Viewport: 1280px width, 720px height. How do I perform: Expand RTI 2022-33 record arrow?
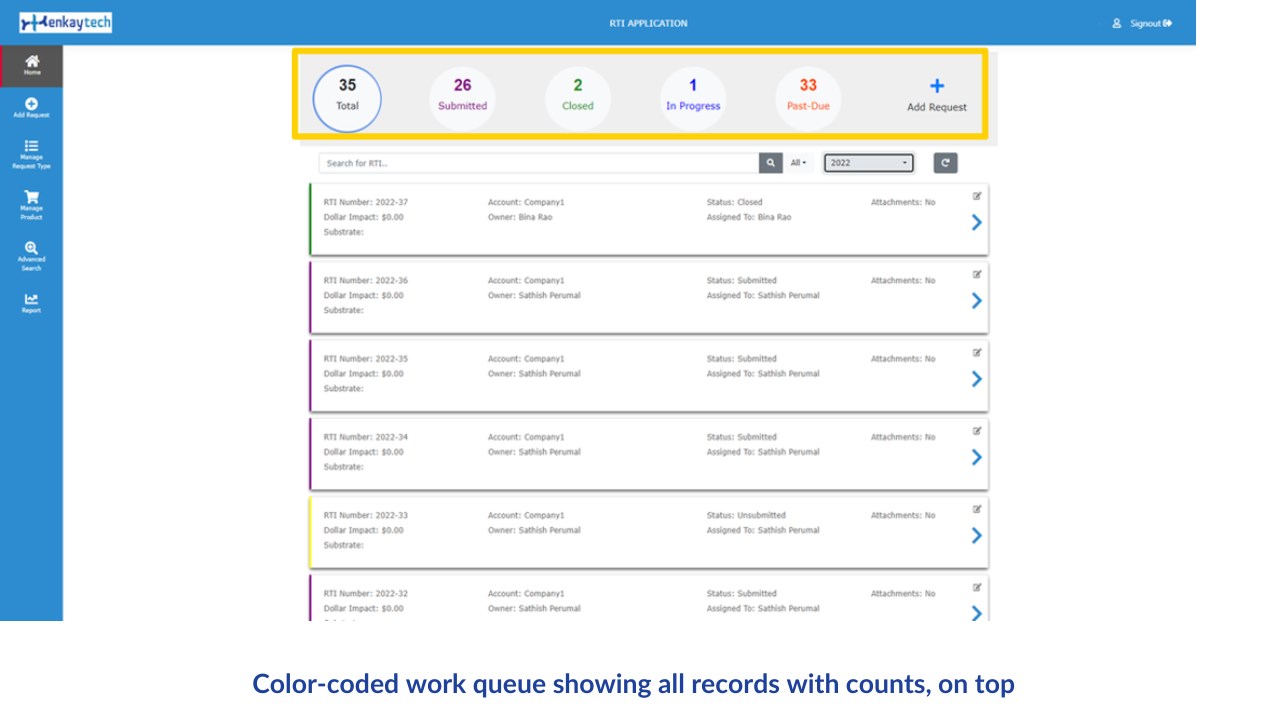(x=977, y=536)
